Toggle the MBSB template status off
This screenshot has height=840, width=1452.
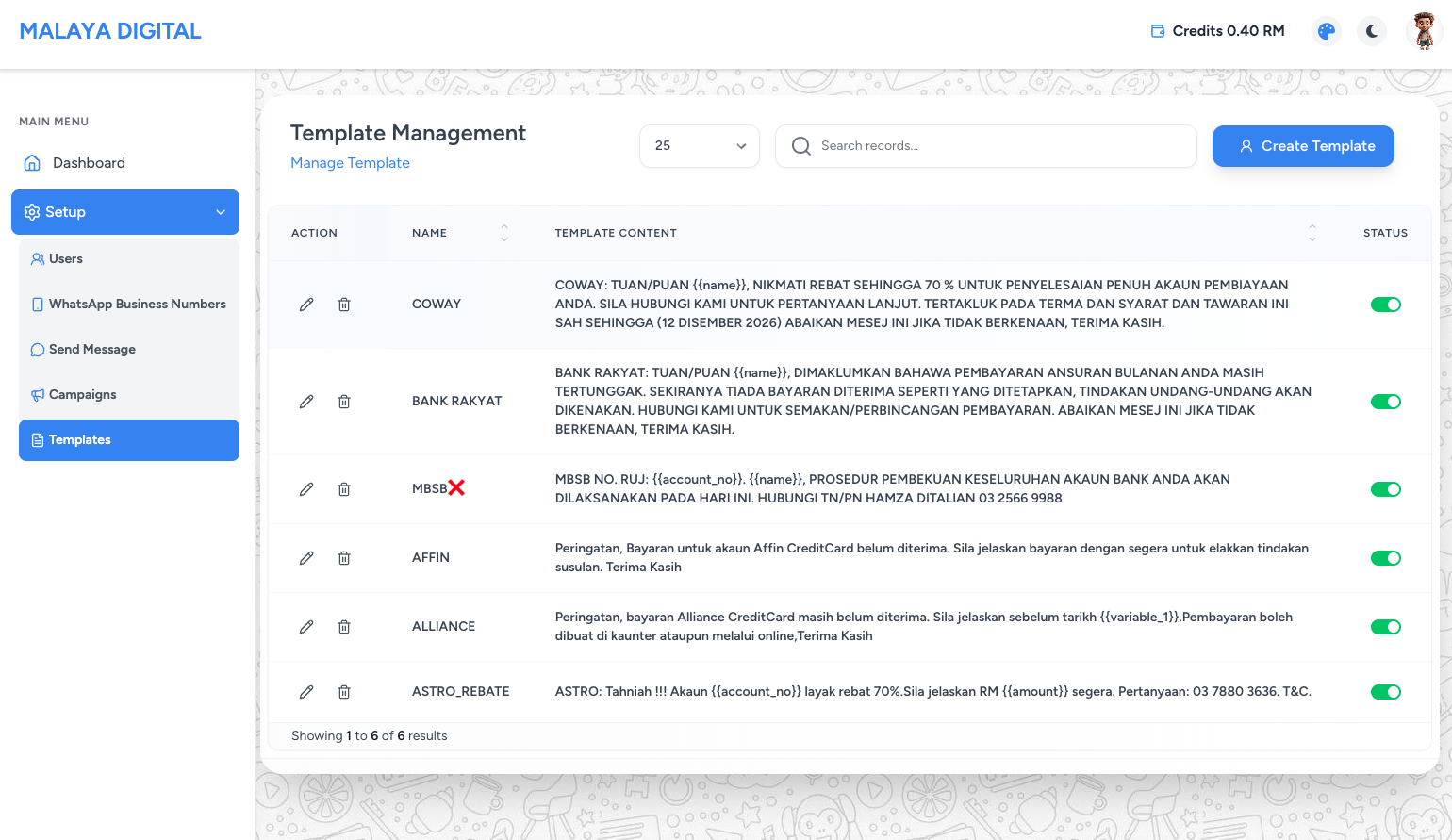pos(1386,489)
